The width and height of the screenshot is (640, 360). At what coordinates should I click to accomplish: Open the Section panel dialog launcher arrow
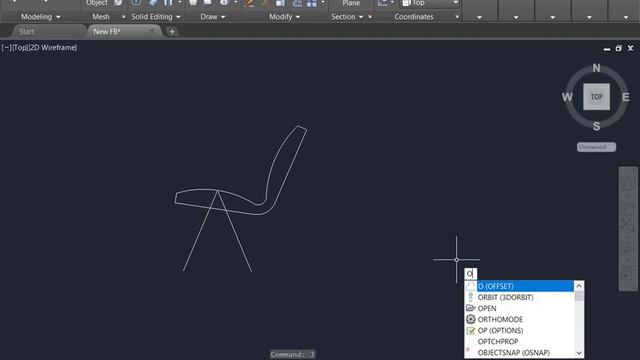pos(370,17)
